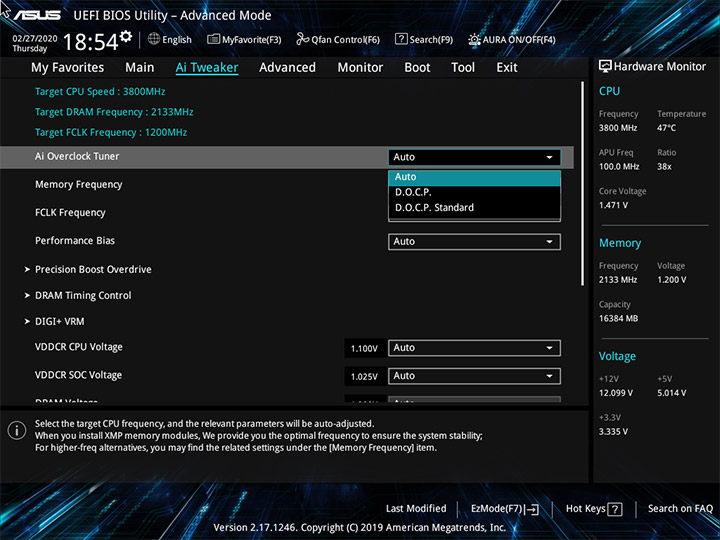Click the 1.025V VDDCR SOC value

click(364, 377)
